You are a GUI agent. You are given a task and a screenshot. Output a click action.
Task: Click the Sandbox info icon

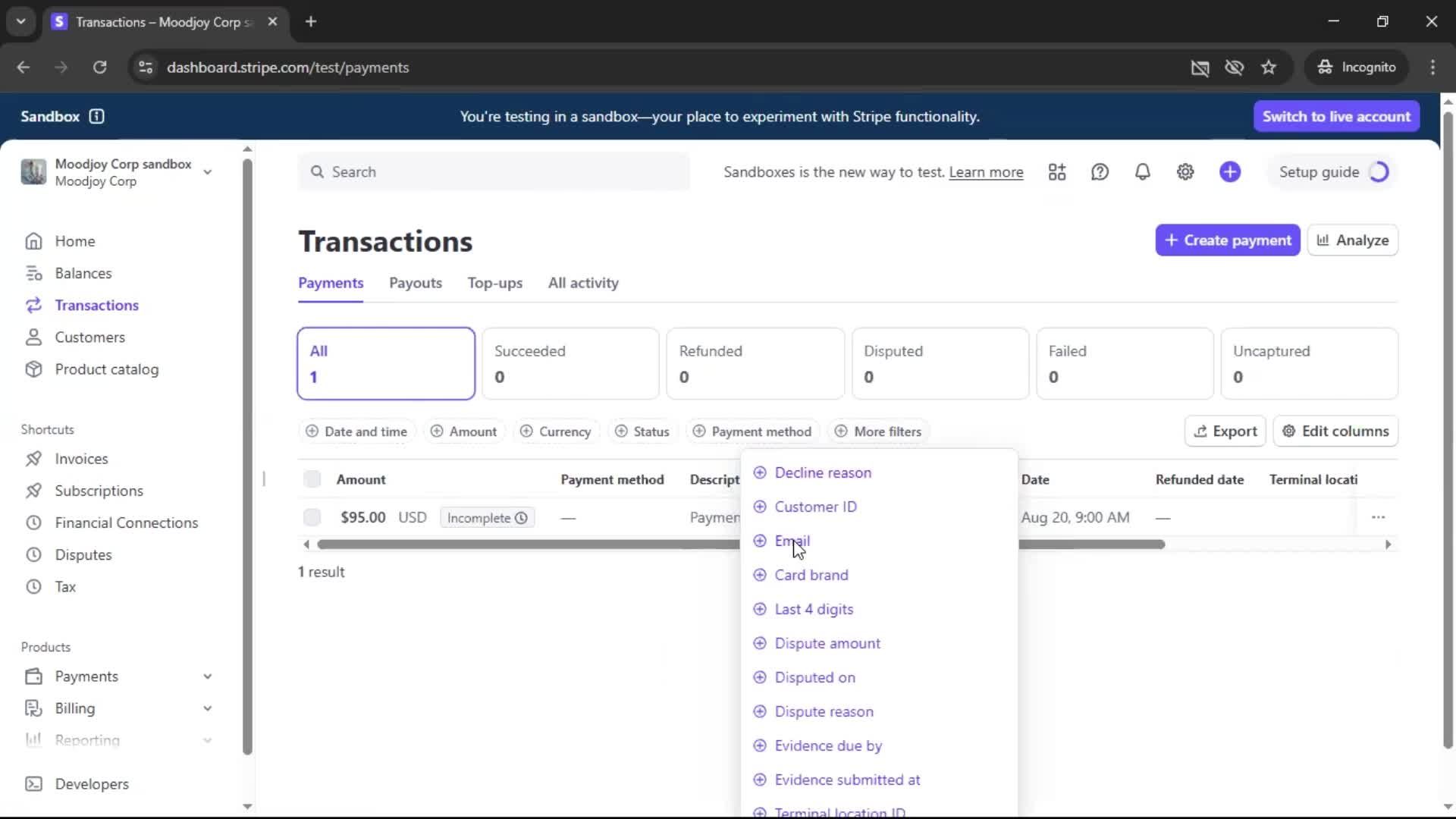(96, 117)
